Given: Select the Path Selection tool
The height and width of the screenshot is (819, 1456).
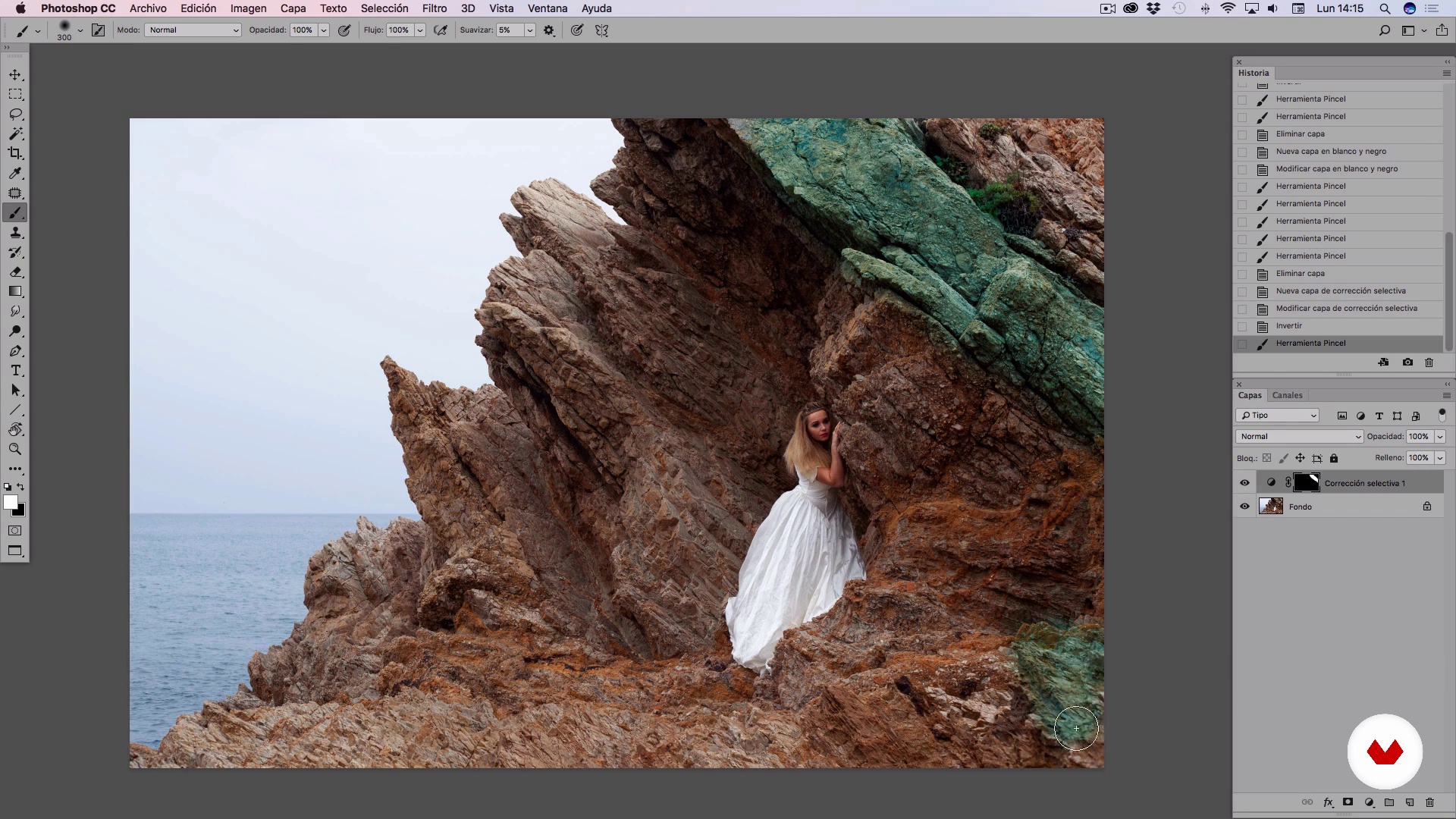Looking at the screenshot, I should click(15, 391).
